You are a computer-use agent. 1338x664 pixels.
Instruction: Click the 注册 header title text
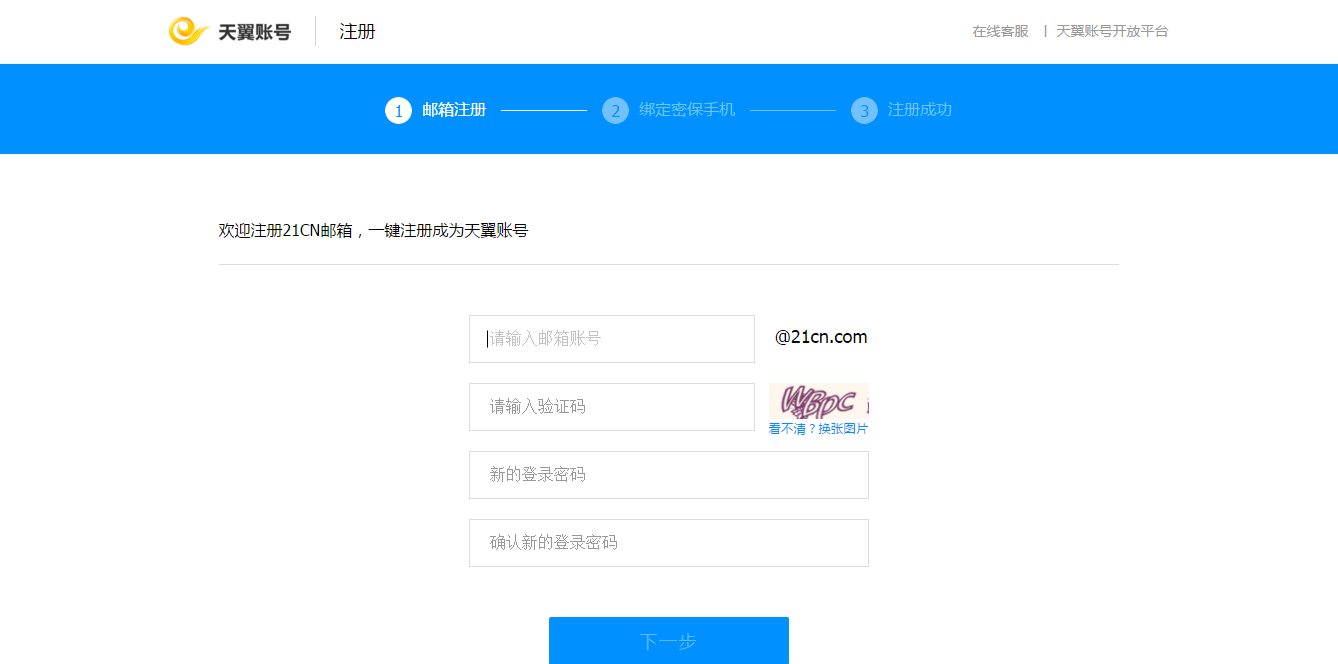pyautogui.click(x=357, y=31)
